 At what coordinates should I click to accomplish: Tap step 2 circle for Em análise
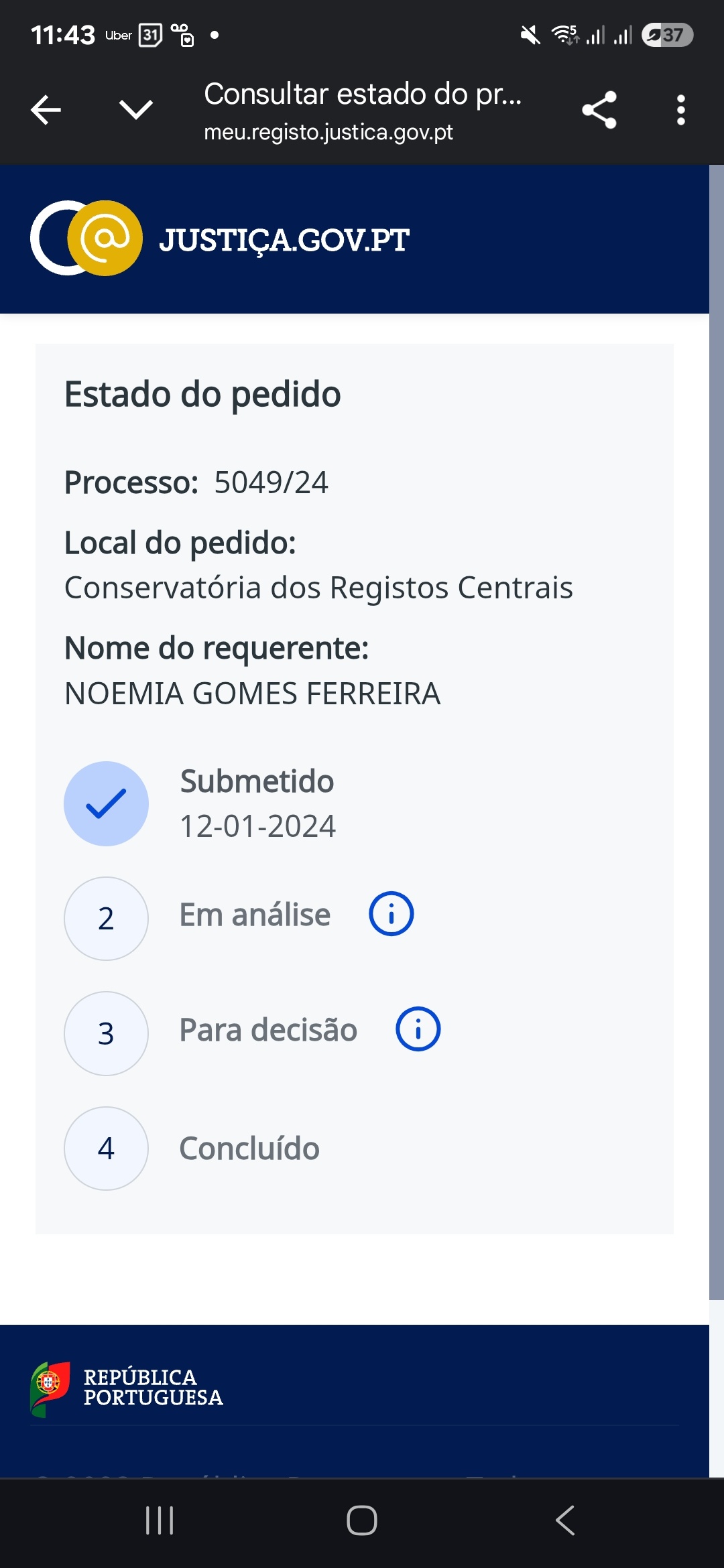106,919
